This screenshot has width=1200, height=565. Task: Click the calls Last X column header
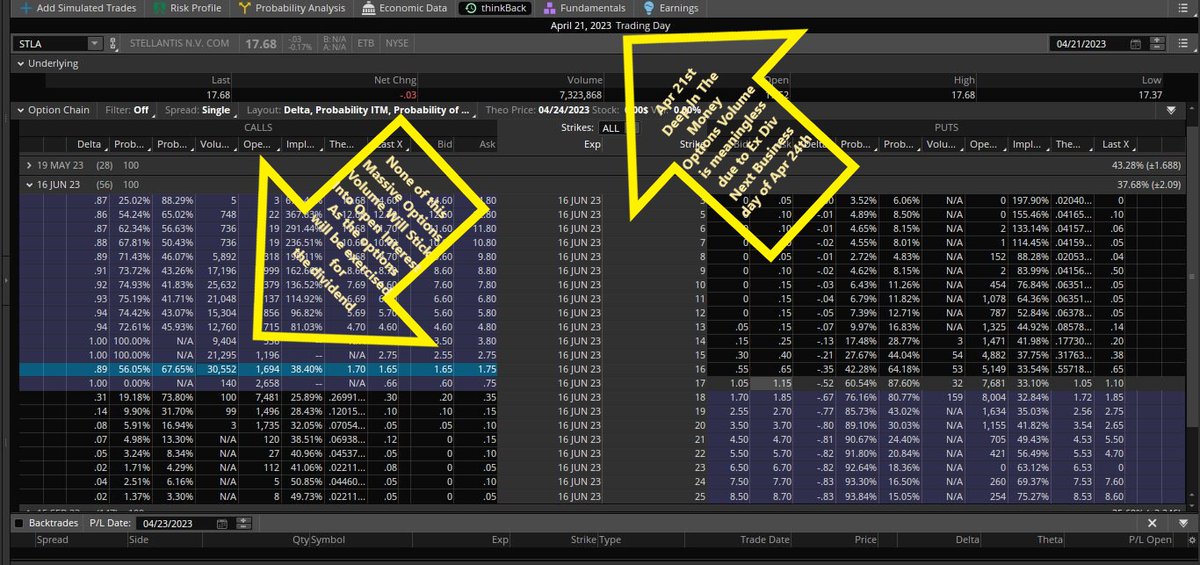point(388,144)
